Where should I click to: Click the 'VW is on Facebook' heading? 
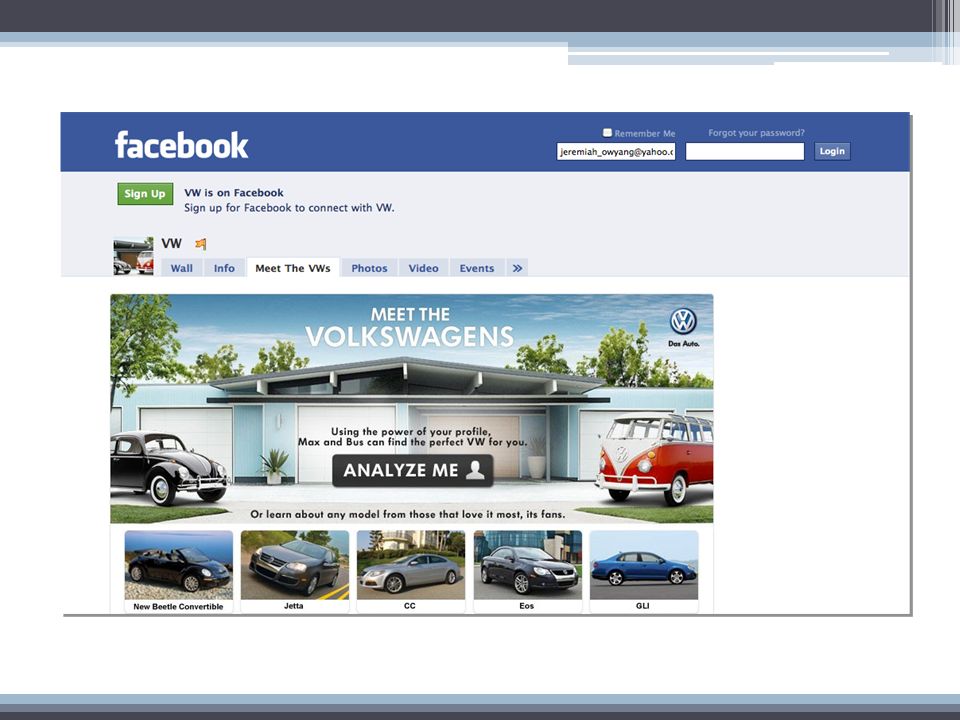tap(234, 193)
